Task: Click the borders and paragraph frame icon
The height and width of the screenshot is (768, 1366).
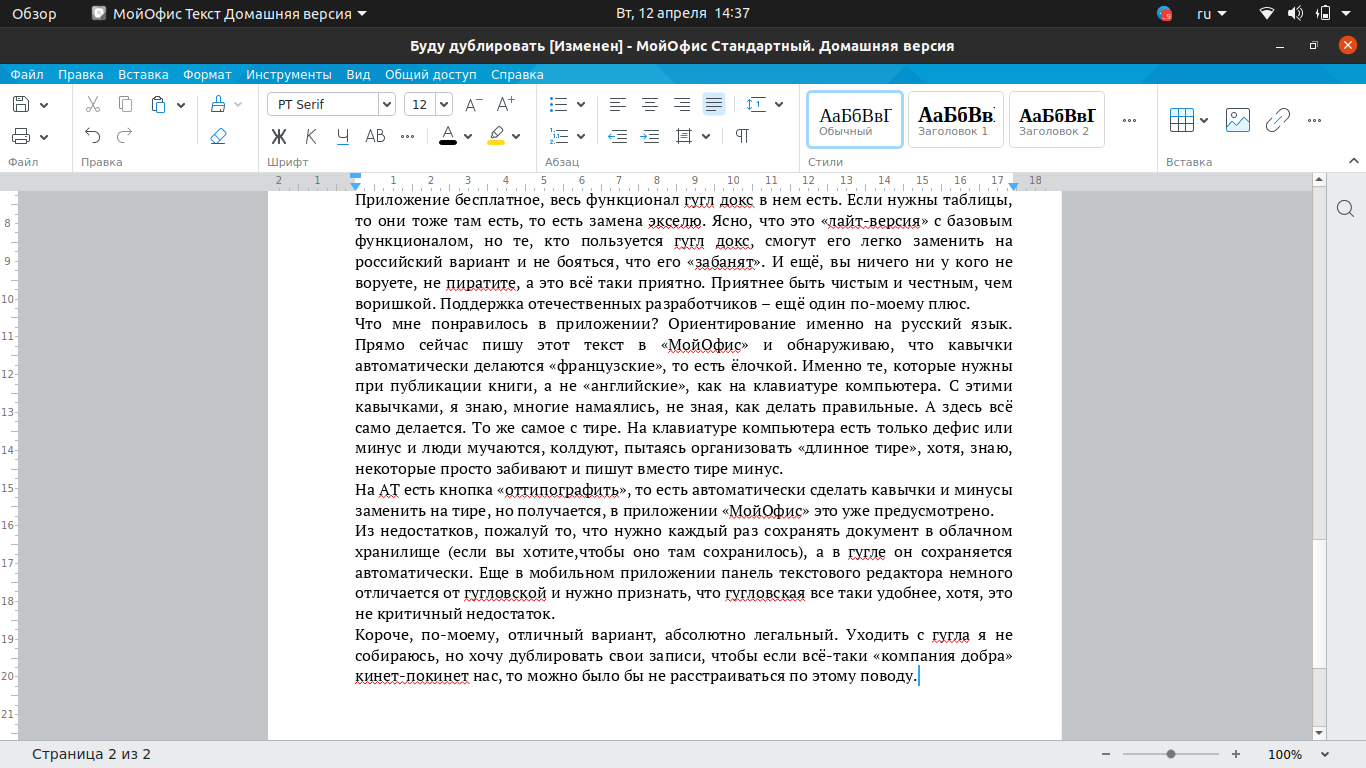Action: (x=684, y=136)
